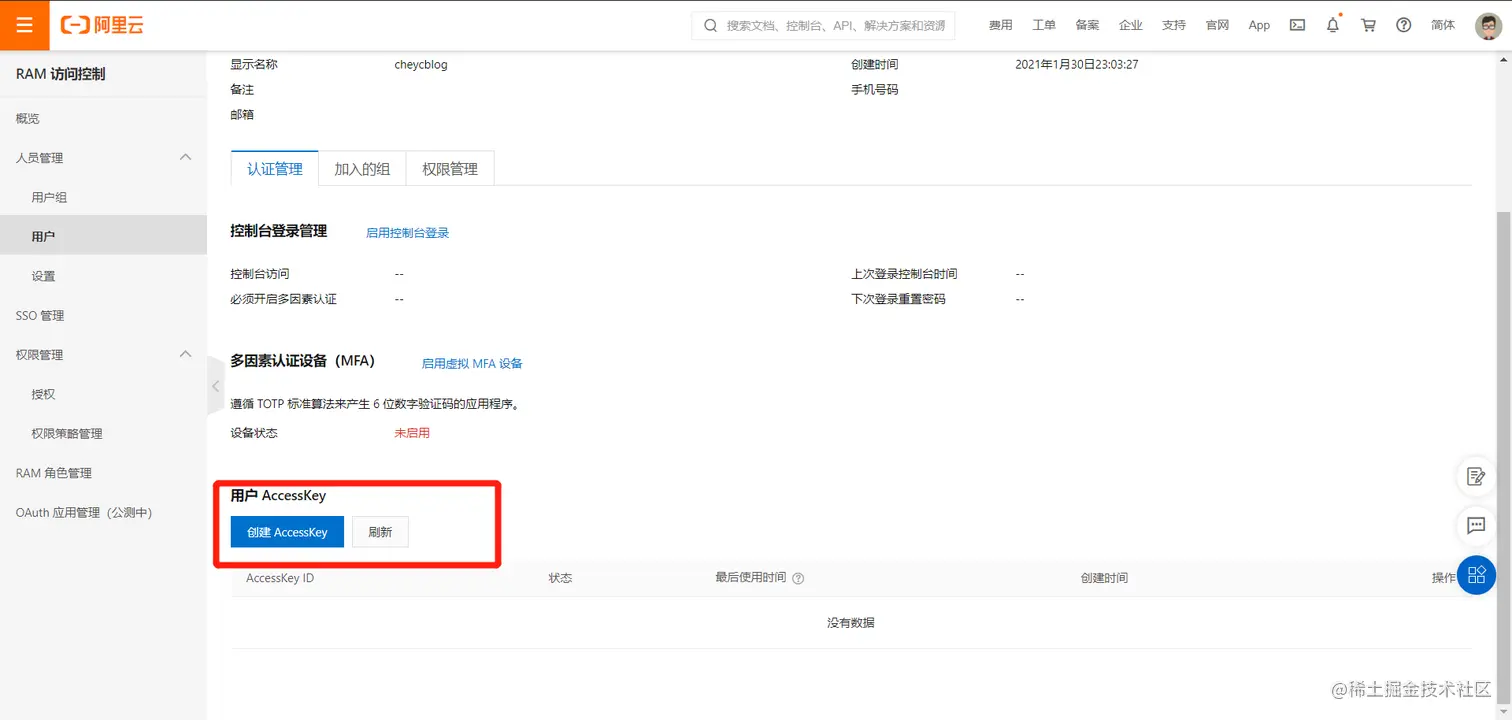Open 用户组 in the sidebar
The image size is (1512, 720).
103,197
